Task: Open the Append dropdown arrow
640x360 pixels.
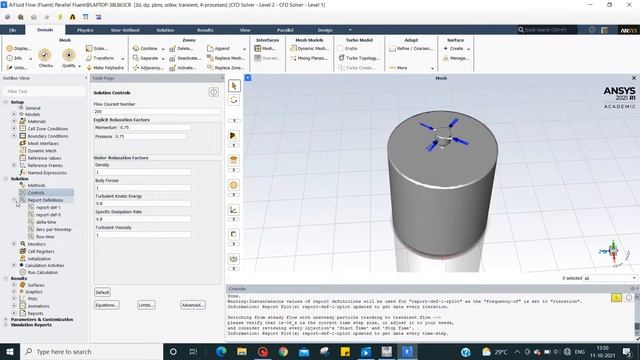Action: [244, 49]
